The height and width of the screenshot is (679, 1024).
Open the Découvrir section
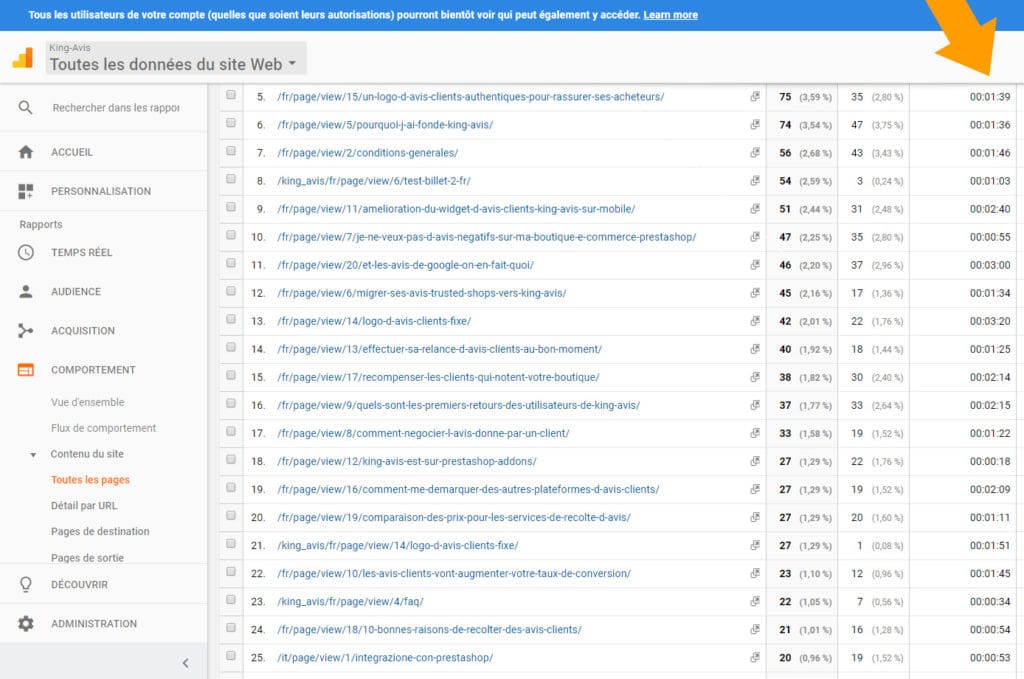pos(80,584)
